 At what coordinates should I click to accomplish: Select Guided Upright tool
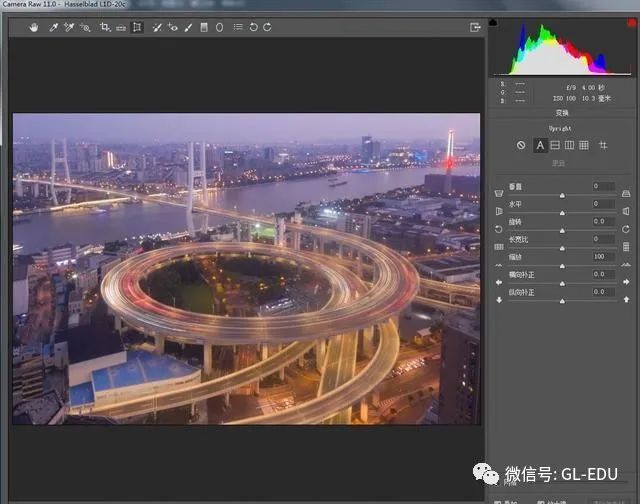603,145
